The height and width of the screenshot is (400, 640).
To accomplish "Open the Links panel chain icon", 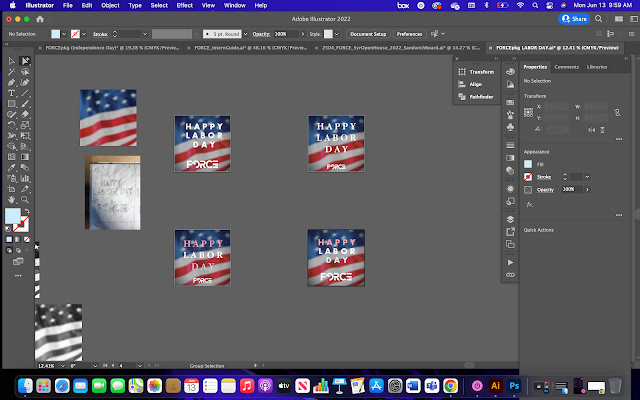I will 510,275.
